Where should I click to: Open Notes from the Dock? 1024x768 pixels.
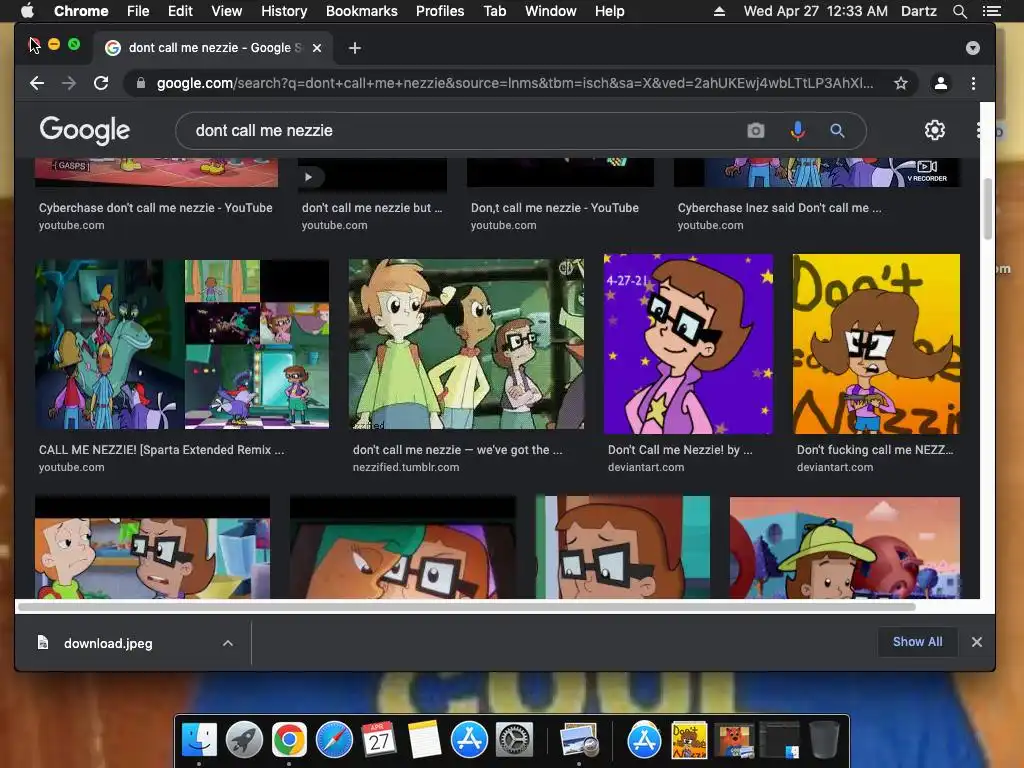(x=424, y=741)
